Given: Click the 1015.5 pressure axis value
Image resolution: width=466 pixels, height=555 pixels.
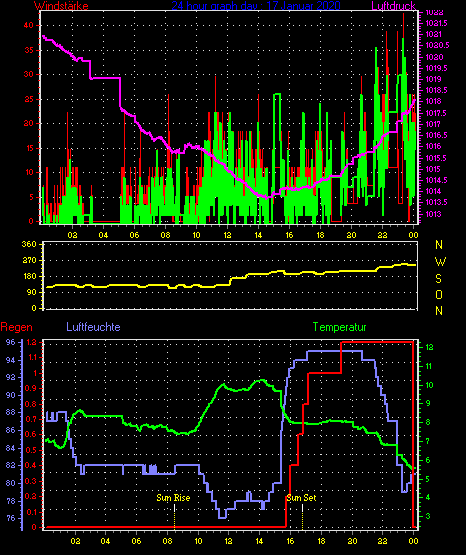Looking at the screenshot, I should point(436,158).
